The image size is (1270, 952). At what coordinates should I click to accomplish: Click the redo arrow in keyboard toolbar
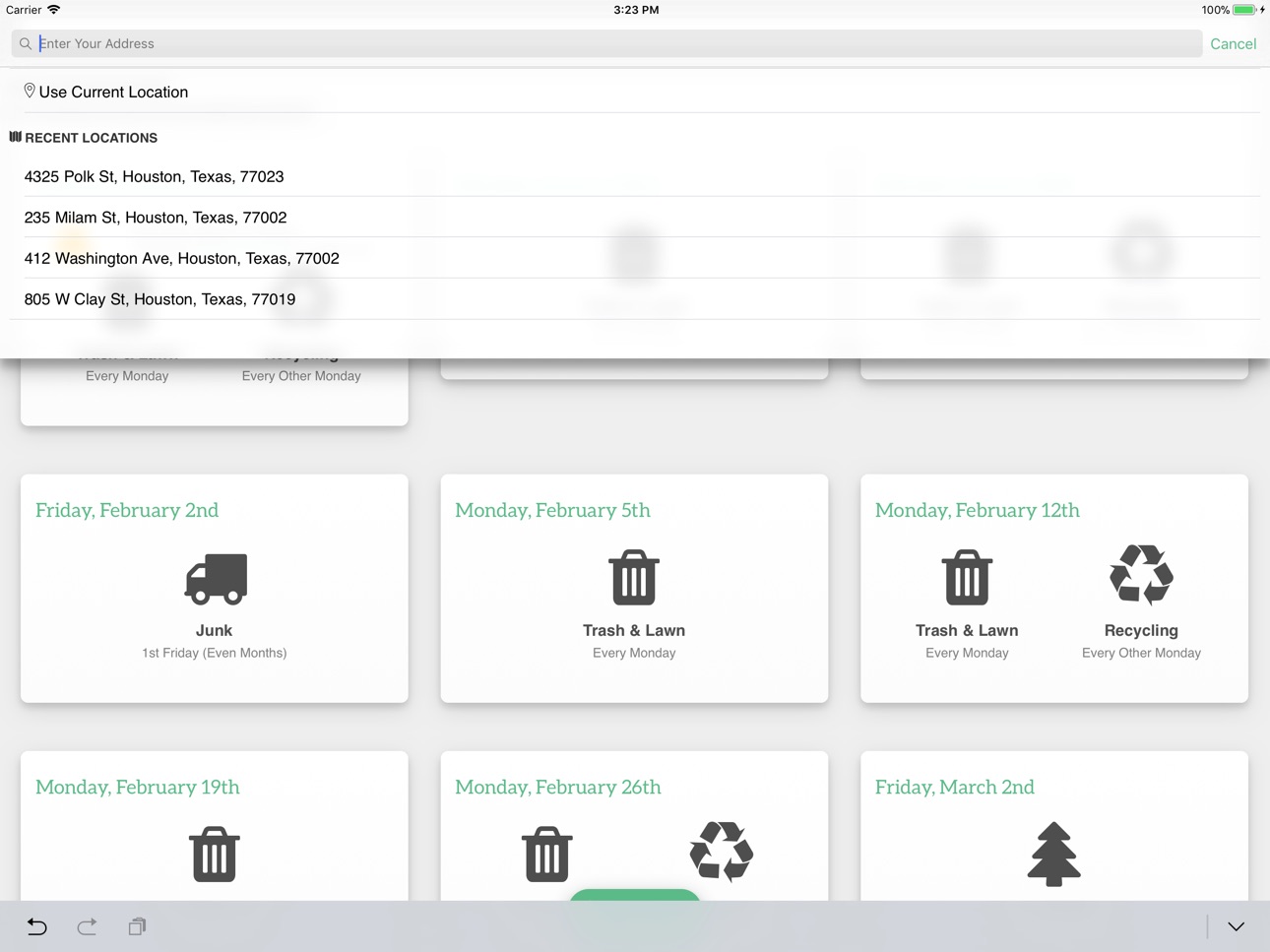coord(87,926)
